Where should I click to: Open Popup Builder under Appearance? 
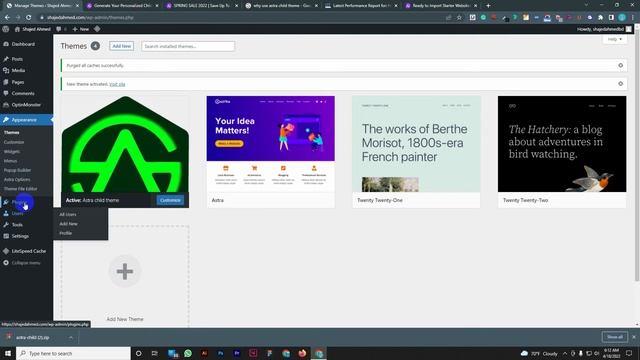pos(17,170)
